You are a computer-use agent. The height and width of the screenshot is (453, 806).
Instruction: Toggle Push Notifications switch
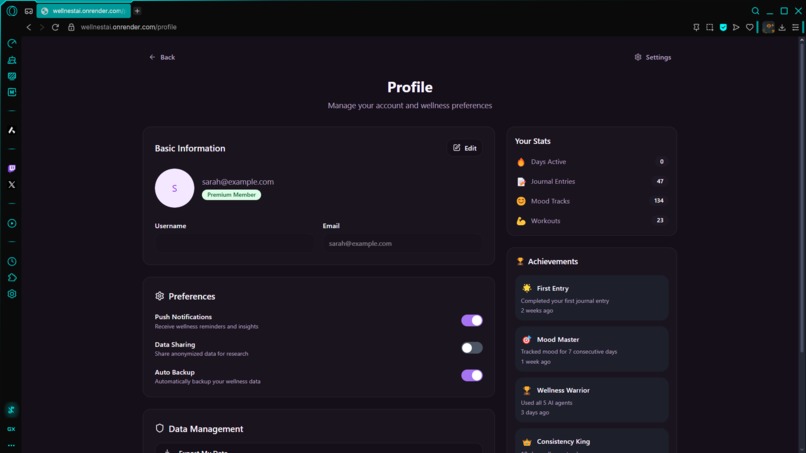tap(471, 320)
